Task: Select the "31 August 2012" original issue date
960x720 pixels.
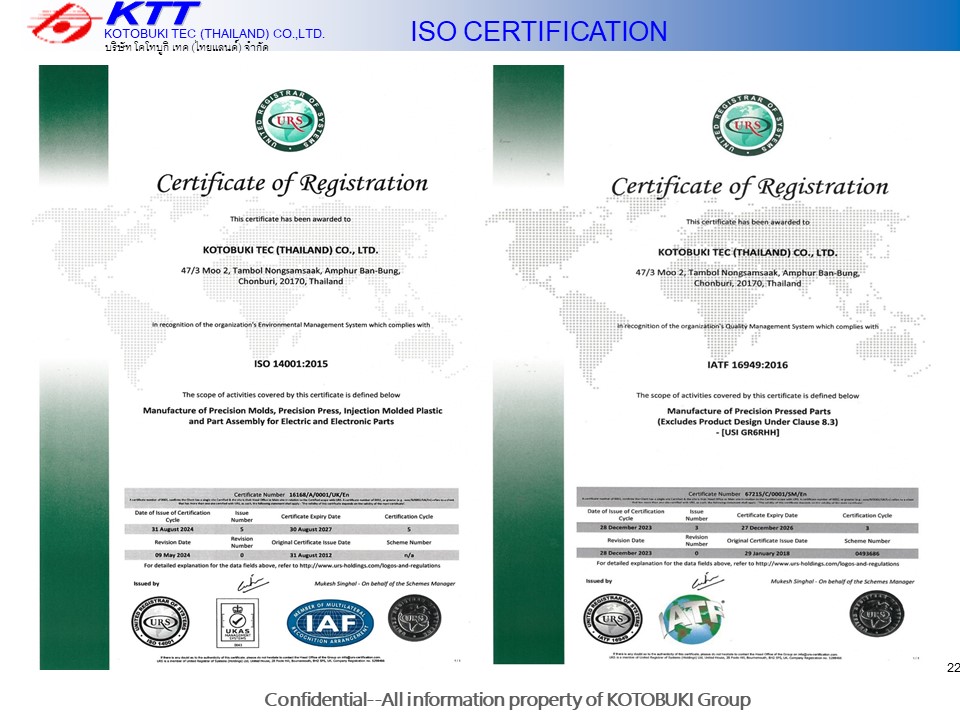Action: [310, 555]
